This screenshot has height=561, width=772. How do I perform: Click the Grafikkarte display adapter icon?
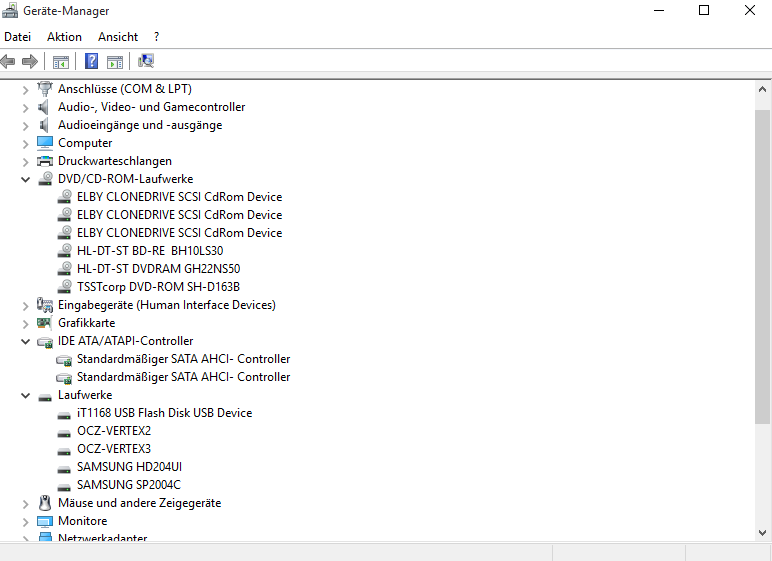pos(44,323)
